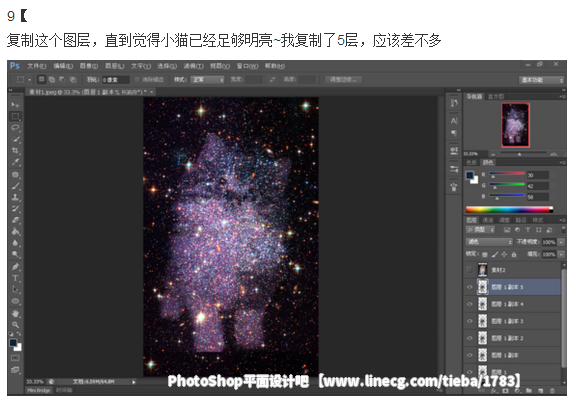Change screen mode icon at toolbox bottom
The width and height of the screenshot is (576, 400).
point(15,370)
